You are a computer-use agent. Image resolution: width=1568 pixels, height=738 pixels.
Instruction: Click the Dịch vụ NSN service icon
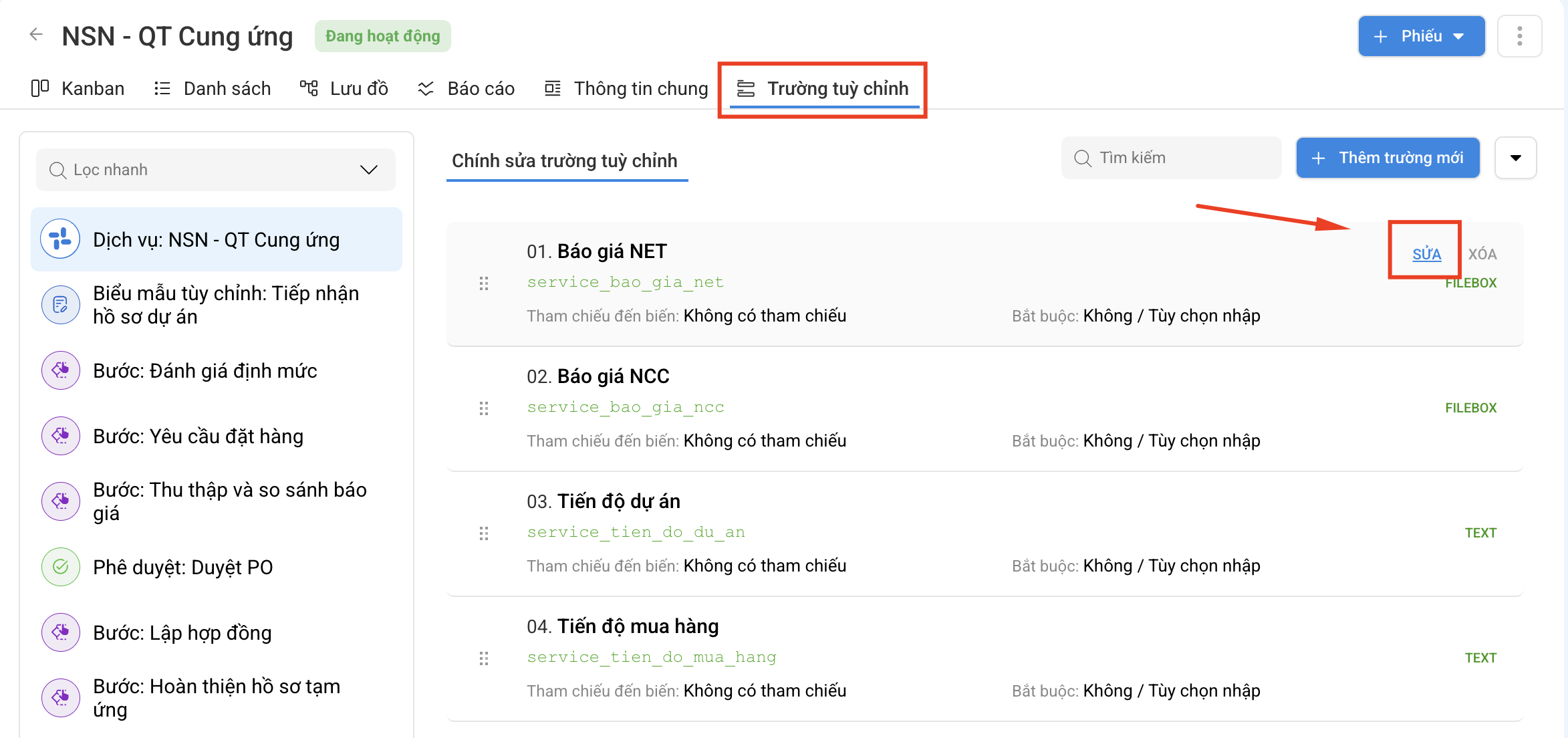[60, 239]
